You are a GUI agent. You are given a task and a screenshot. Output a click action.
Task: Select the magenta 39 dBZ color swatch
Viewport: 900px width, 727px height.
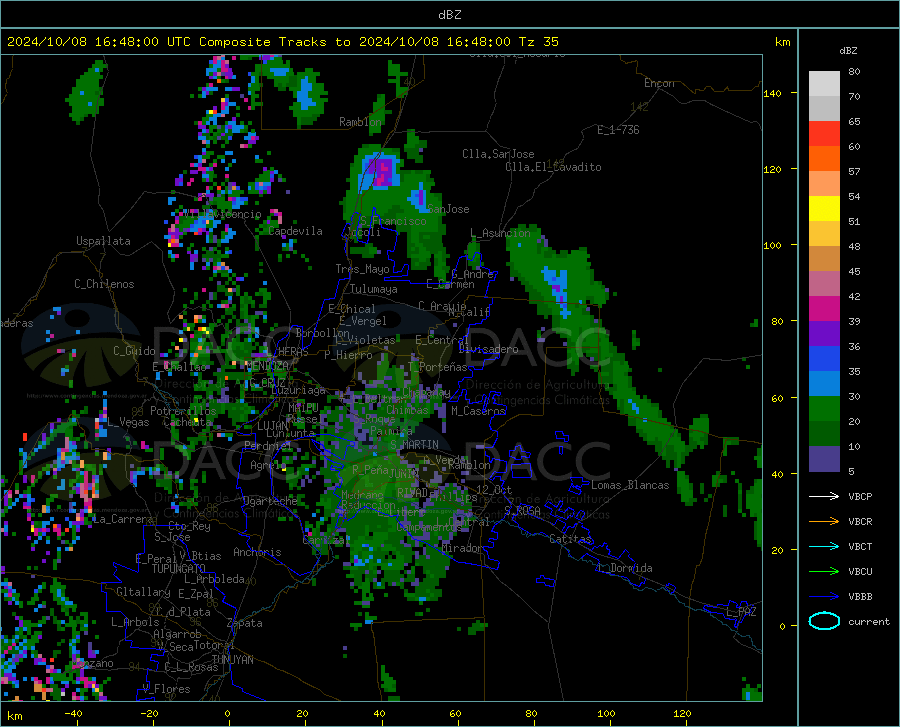tap(824, 309)
